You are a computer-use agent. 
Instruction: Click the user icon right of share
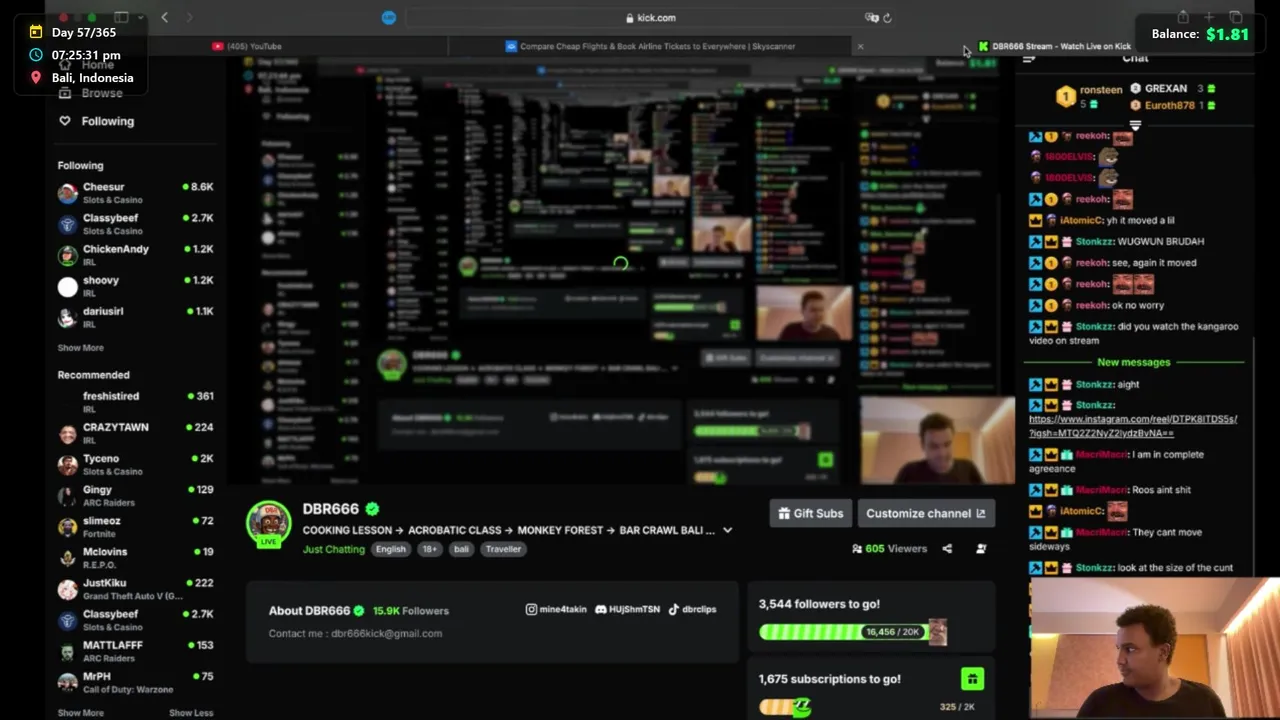[981, 548]
